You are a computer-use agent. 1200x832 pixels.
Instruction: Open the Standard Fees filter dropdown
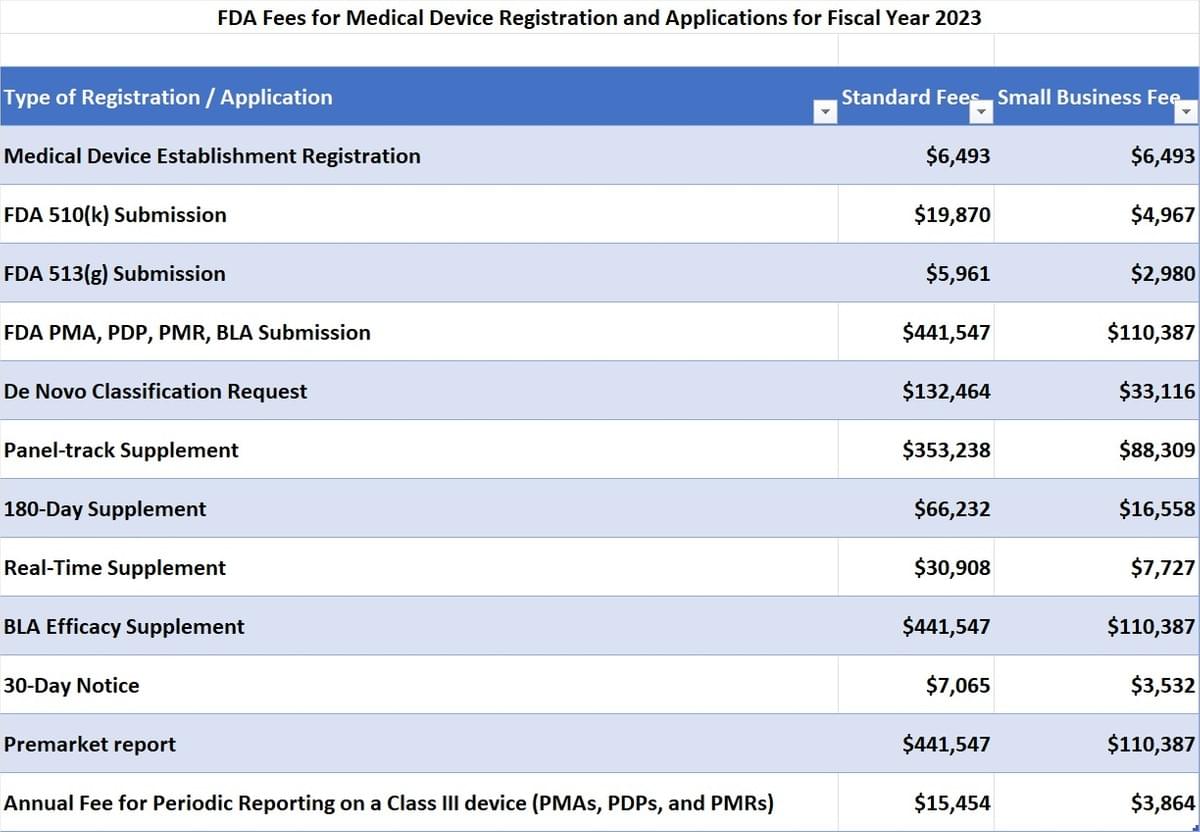point(981,110)
